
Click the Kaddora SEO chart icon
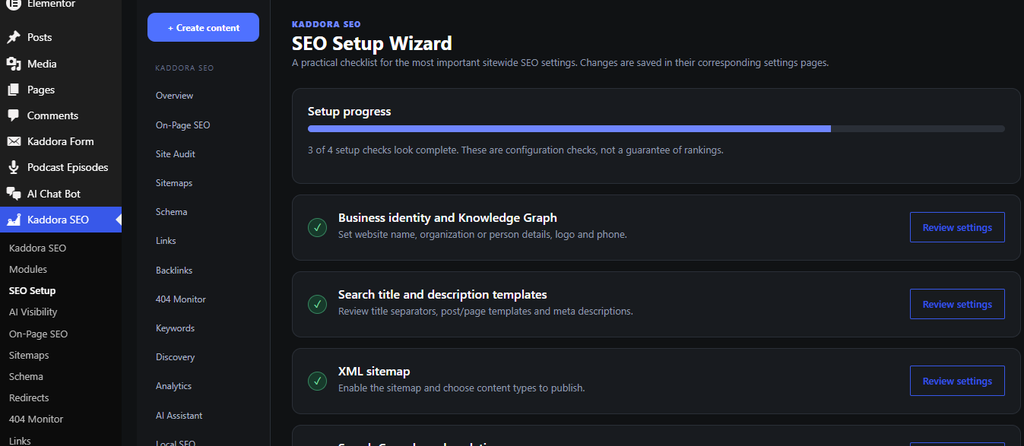pos(14,220)
